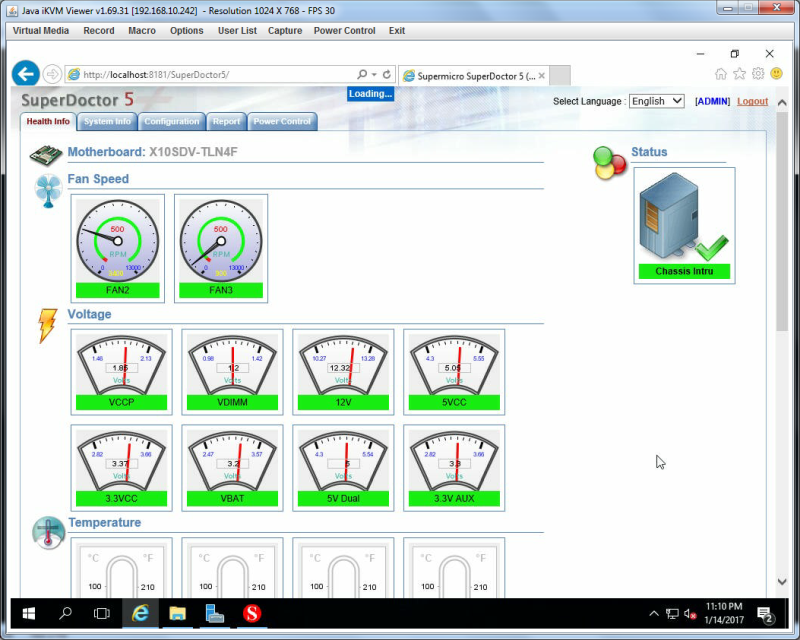Click the ADMIN user link
The width and height of the screenshot is (800, 640).
pos(712,101)
